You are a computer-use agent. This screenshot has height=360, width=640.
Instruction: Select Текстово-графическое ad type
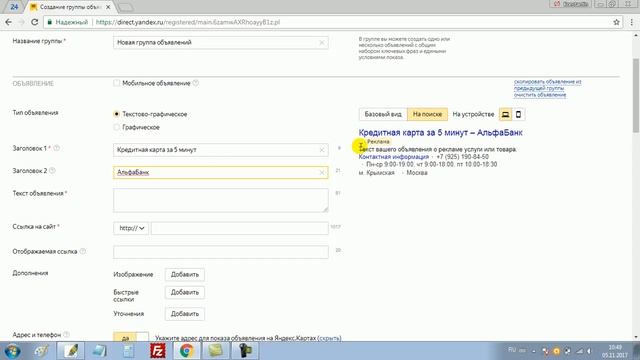point(117,114)
